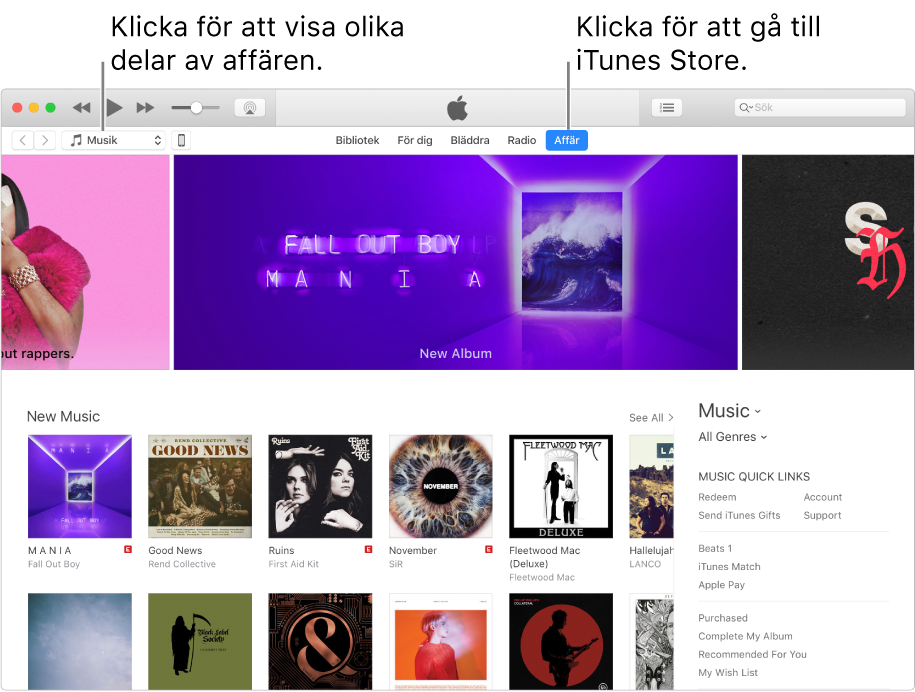Switch to the För dig tab
Screen dimensions: 915x692
point(415,140)
